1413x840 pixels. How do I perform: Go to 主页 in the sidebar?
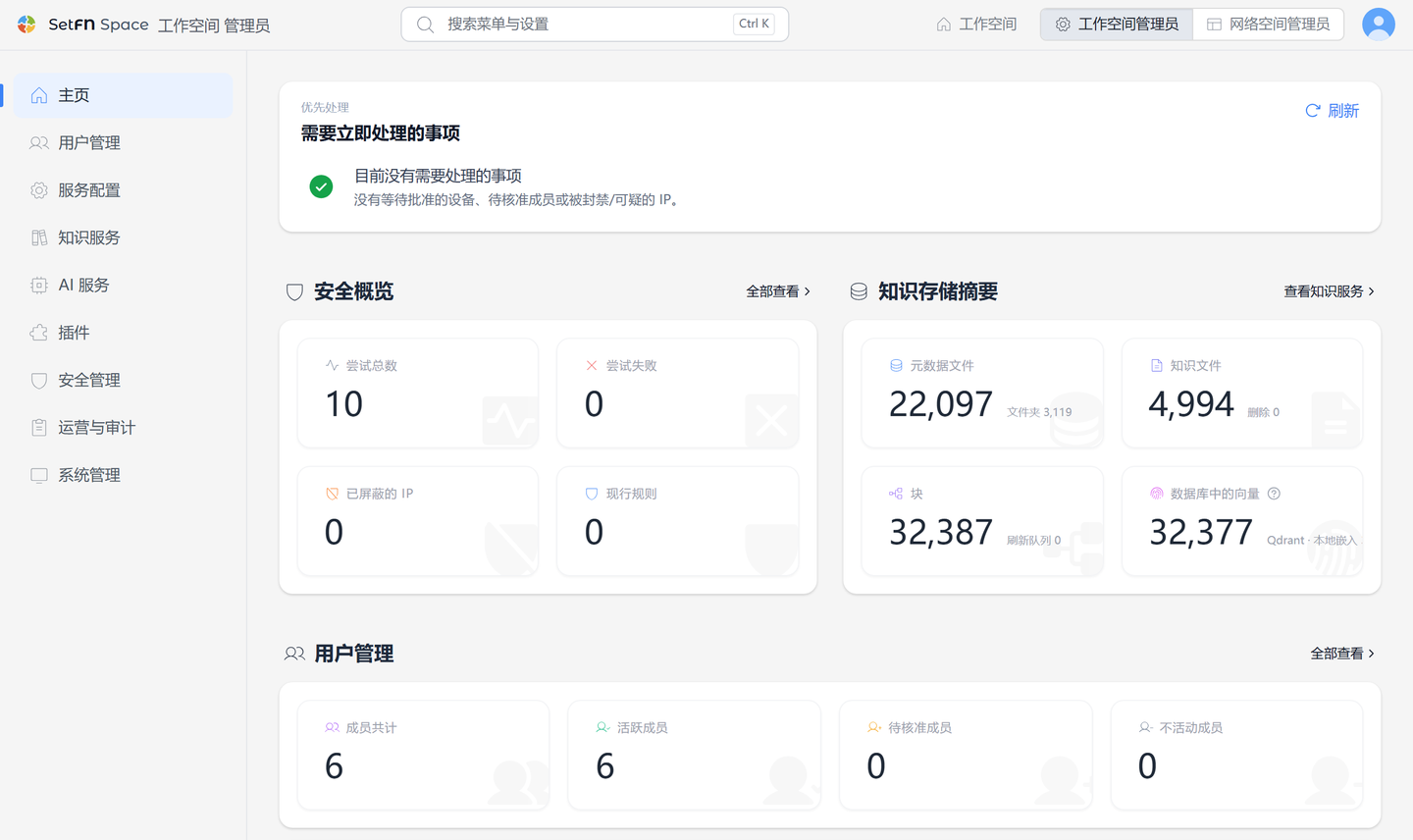(x=123, y=95)
